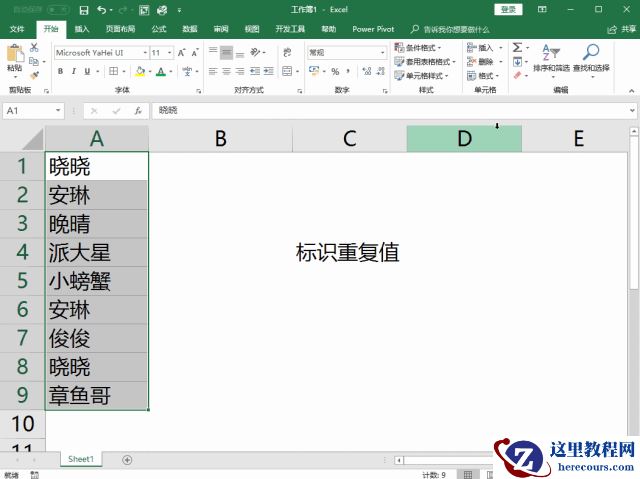Toggle Italic formatting
This screenshot has width=640, height=479.
click(x=73, y=71)
